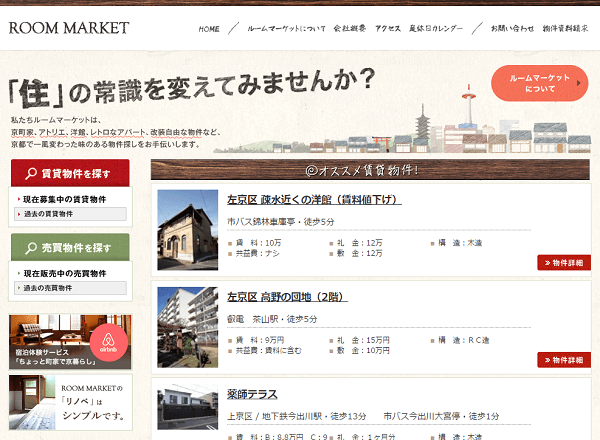Click the オススメ賃貸物件 wooden header
The image size is (600, 440).
click(x=370, y=169)
